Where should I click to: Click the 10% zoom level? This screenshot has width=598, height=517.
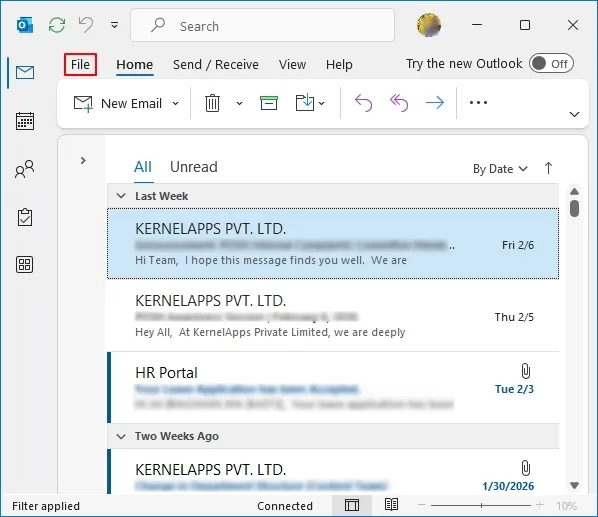[566, 506]
